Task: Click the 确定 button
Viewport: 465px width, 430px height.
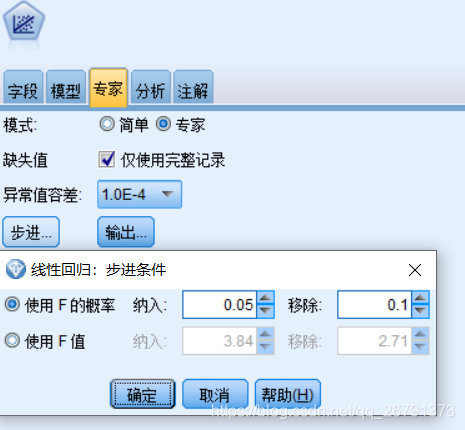Action: tap(143, 394)
